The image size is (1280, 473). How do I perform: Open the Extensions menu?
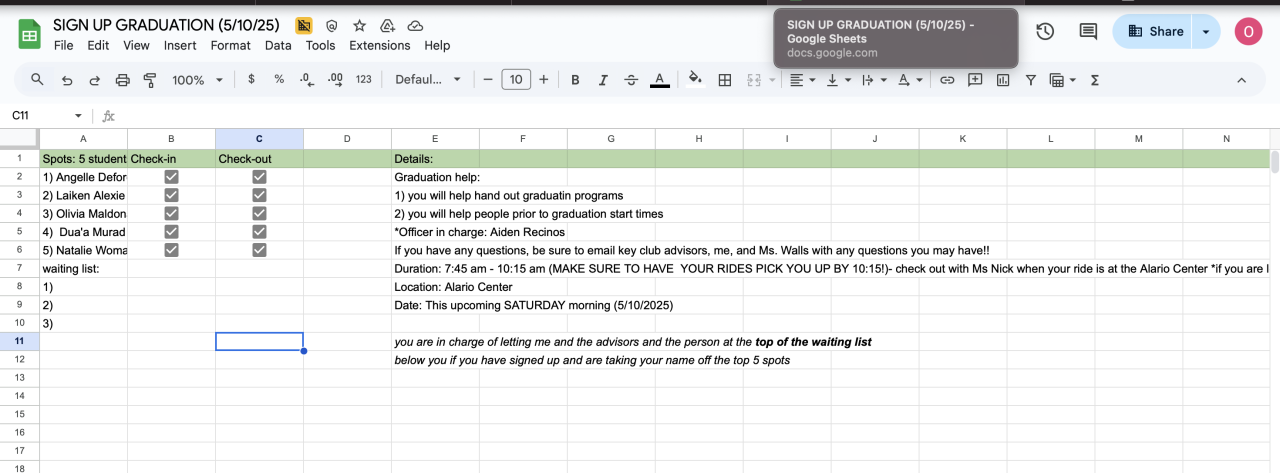[x=380, y=45]
